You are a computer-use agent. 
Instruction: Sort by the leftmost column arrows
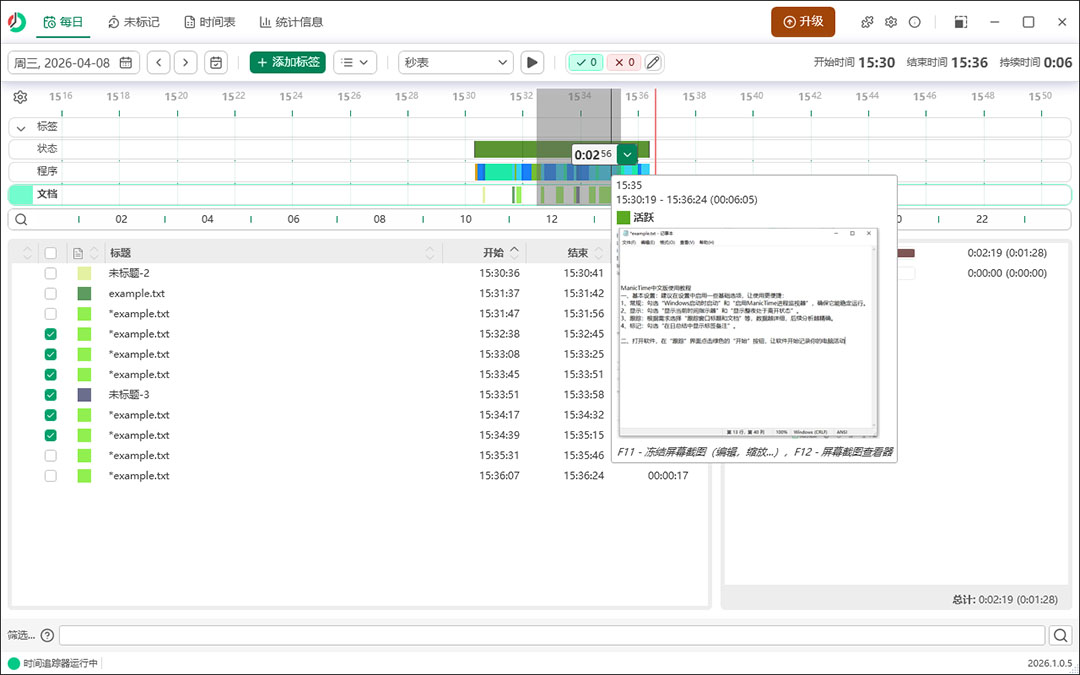[x=27, y=253]
